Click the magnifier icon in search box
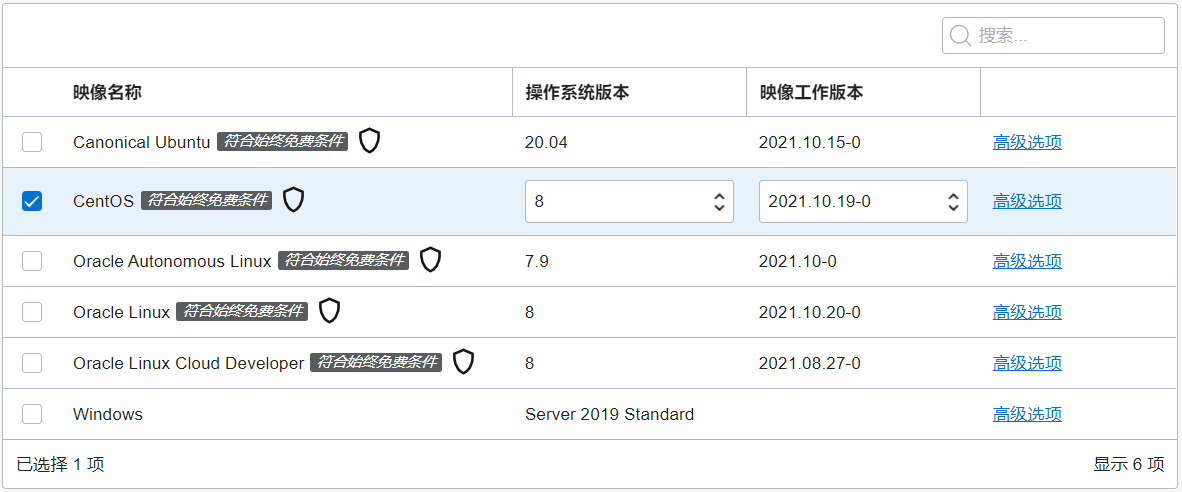The height and width of the screenshot is (492, 1182). pos(960,35)
